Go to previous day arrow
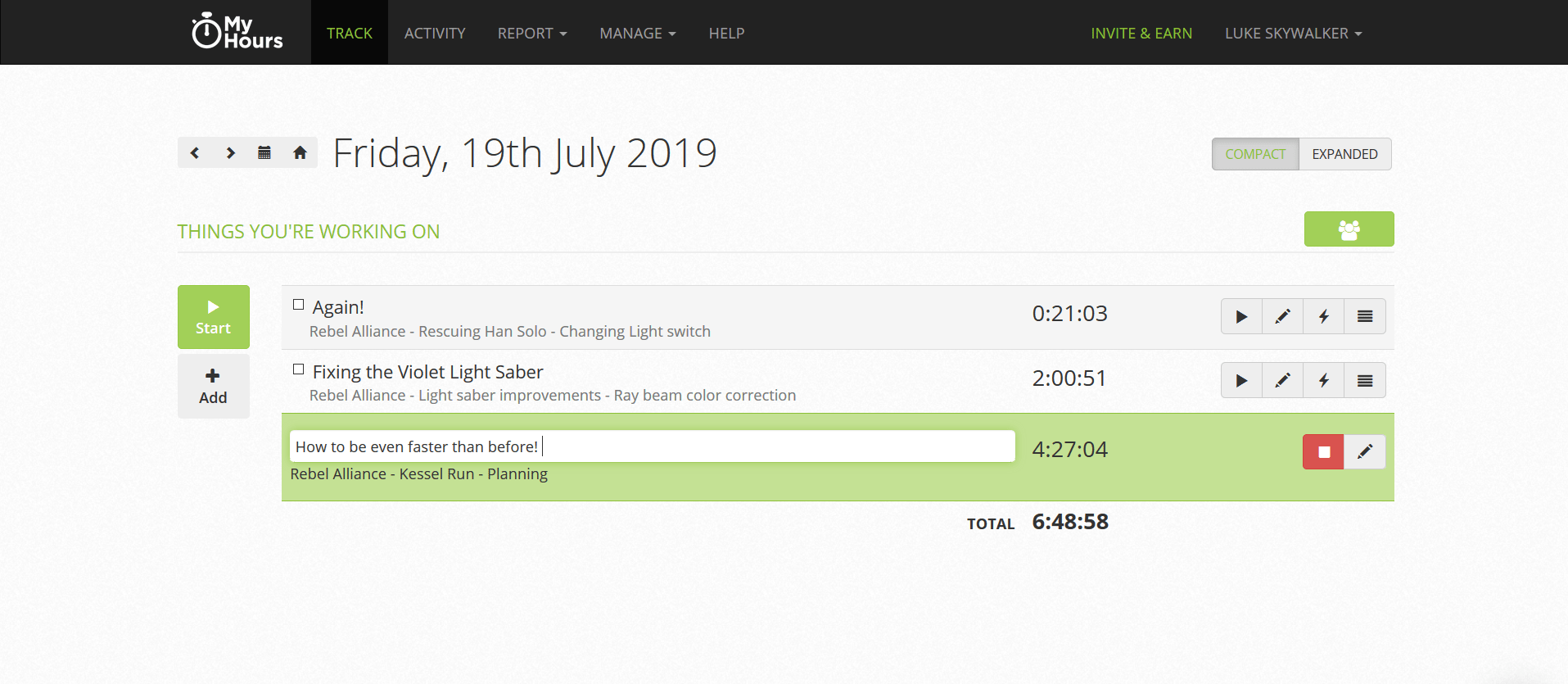Screen dimensions: 1568x684 pyautogui.click(x=195, y=153)
